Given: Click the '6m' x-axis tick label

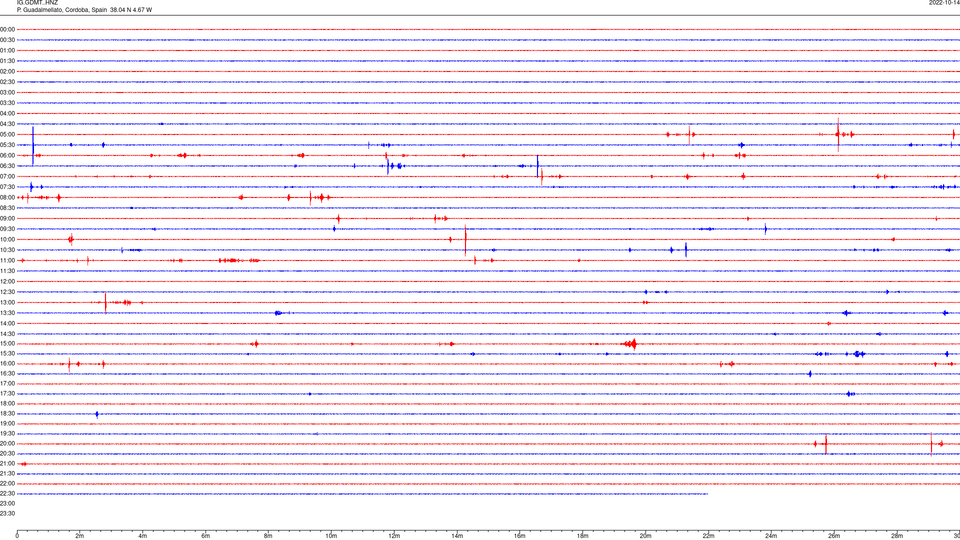Looking at the screenshot, I should [x=206, y=536].
